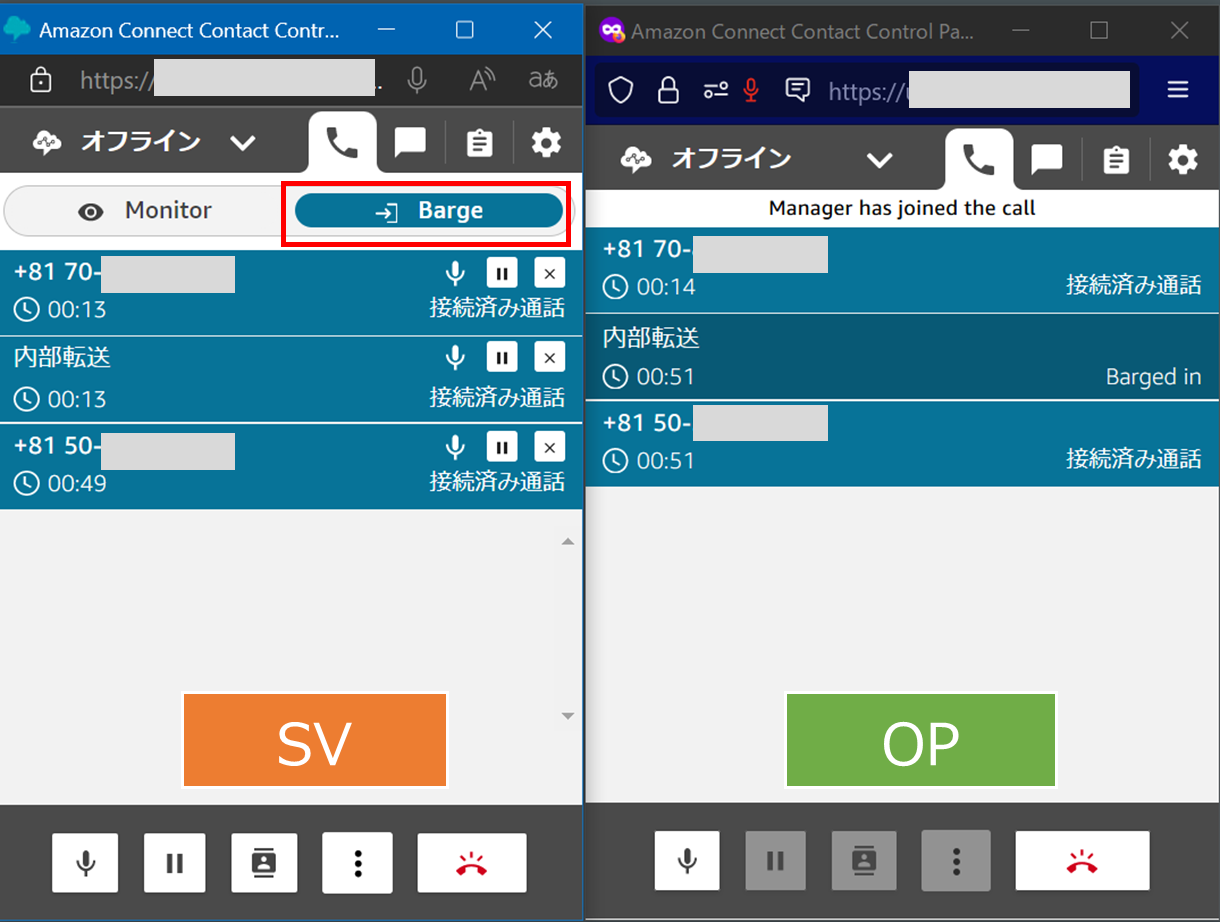Screen dimensions: 1220x922
Task: Open settings gear in SV window
Action: 546,142
